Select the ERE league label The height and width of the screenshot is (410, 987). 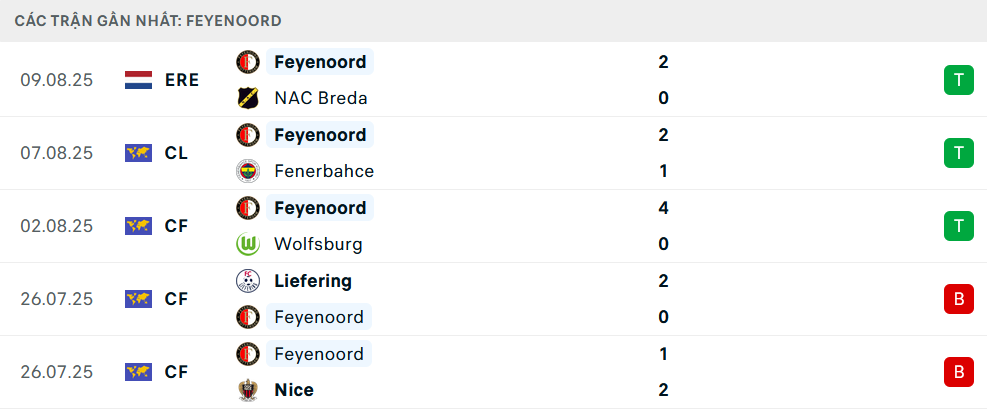pos(182,80)
